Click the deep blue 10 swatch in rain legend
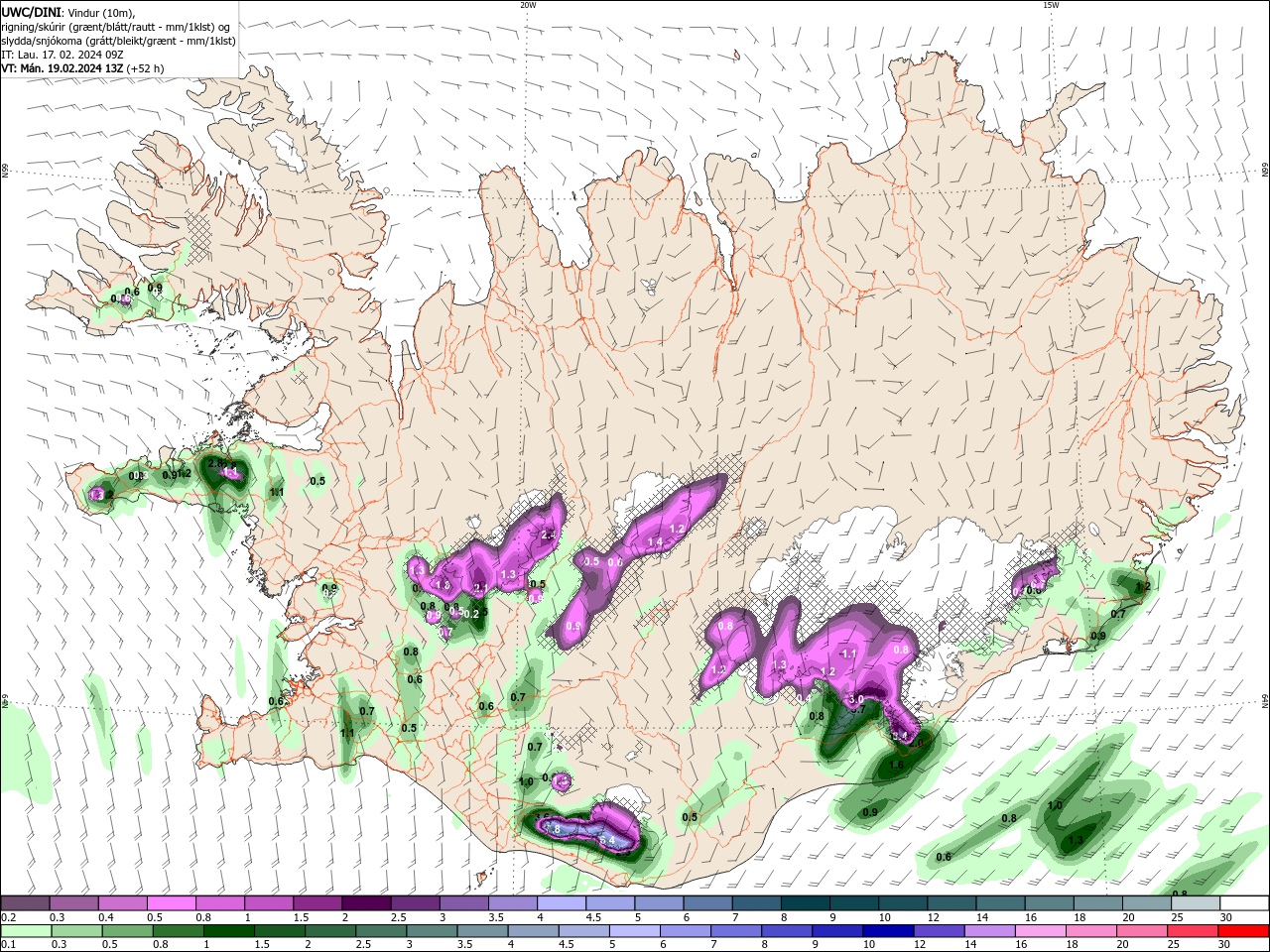 887,931
